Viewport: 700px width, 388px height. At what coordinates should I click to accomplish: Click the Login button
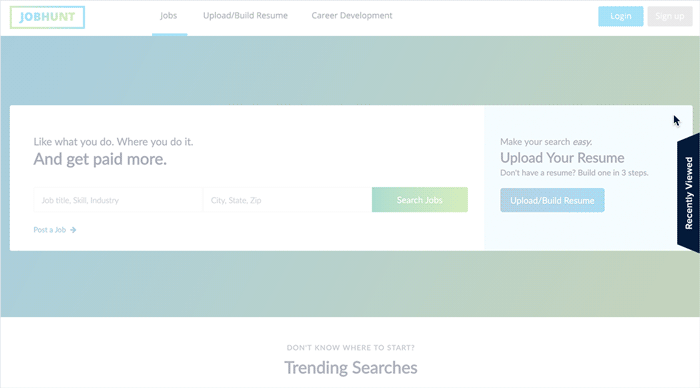[621, 16]
